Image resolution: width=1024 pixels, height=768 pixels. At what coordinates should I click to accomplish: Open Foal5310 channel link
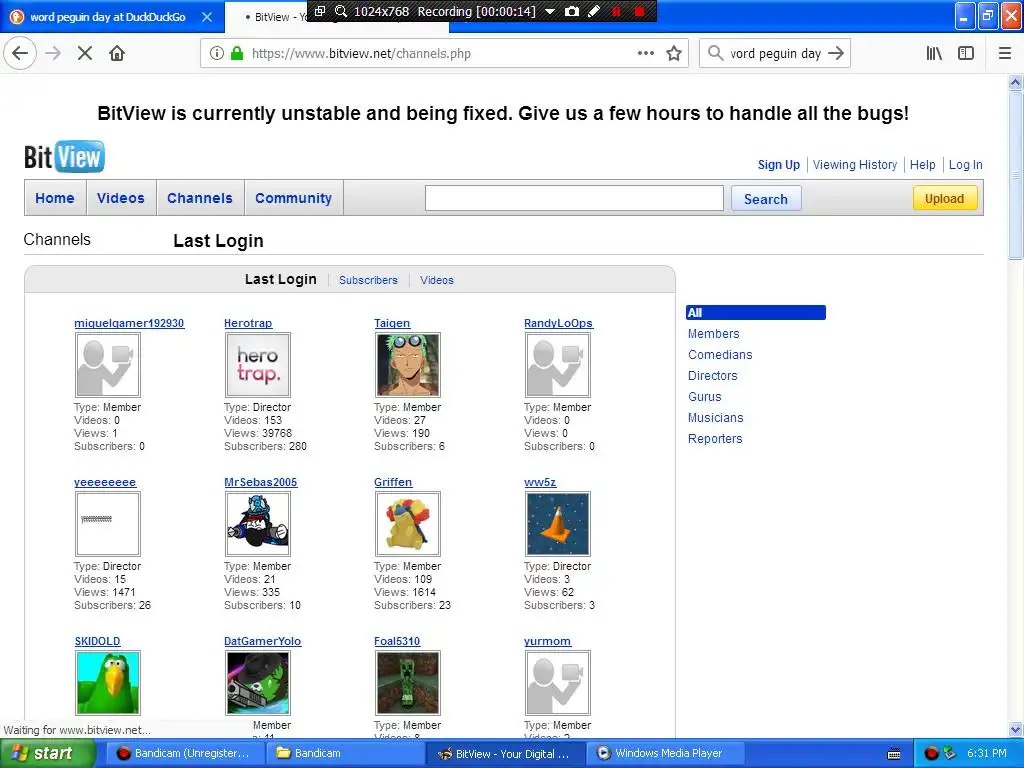click(x=397, y=641)
